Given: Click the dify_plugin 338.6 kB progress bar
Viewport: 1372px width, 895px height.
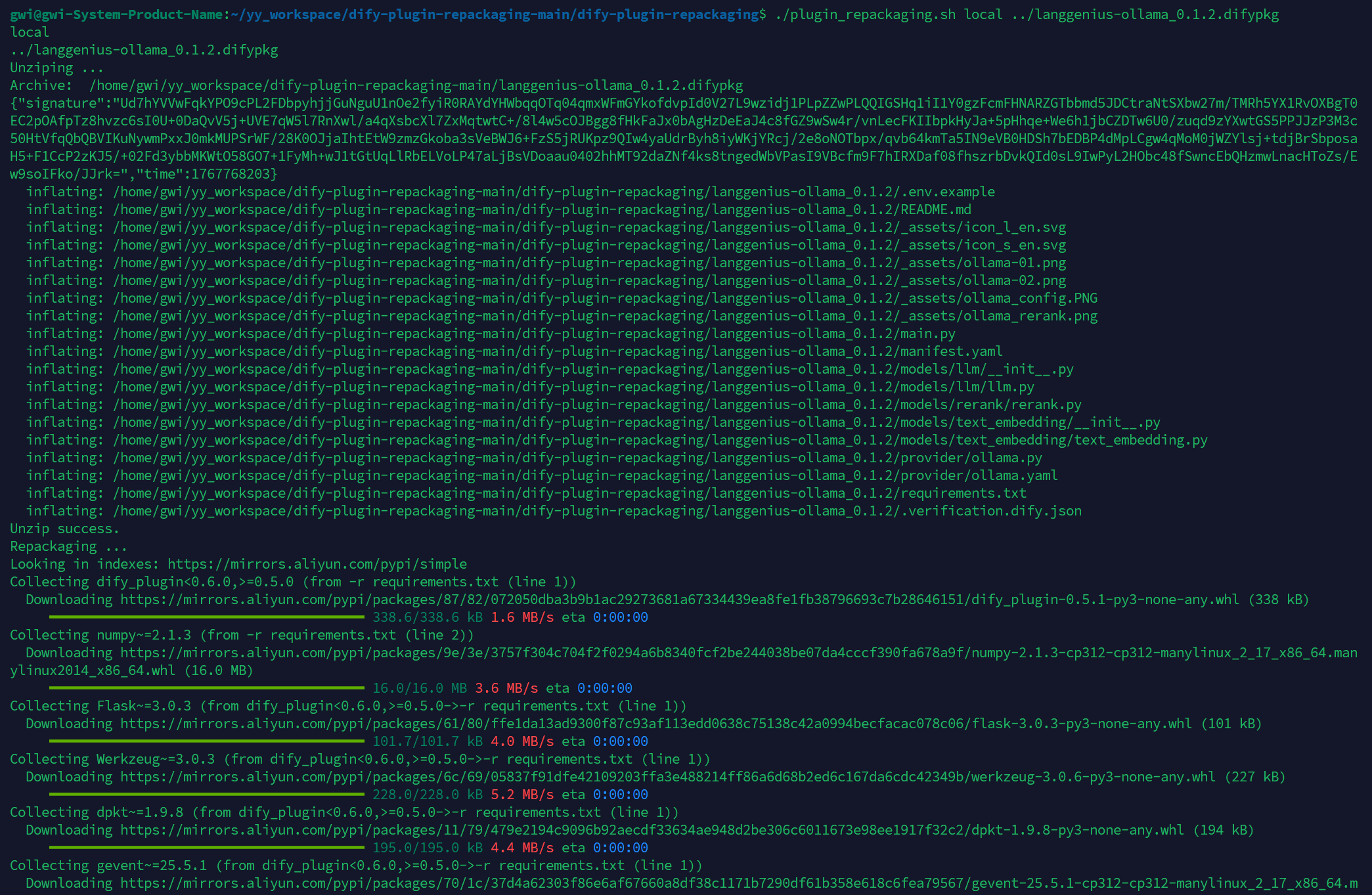Looking at the screenshot, I should (206, 617).
